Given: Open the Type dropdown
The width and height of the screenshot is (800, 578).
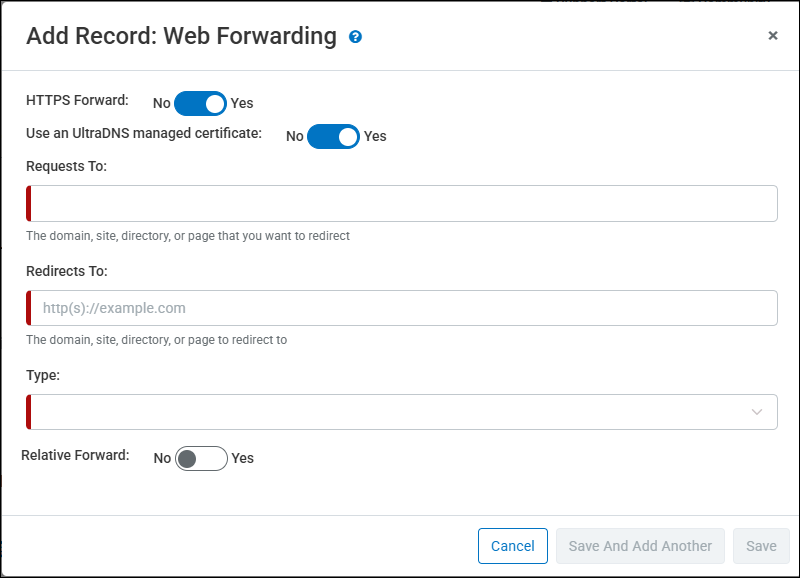Looking at the screenshot, I should [390, 412].
